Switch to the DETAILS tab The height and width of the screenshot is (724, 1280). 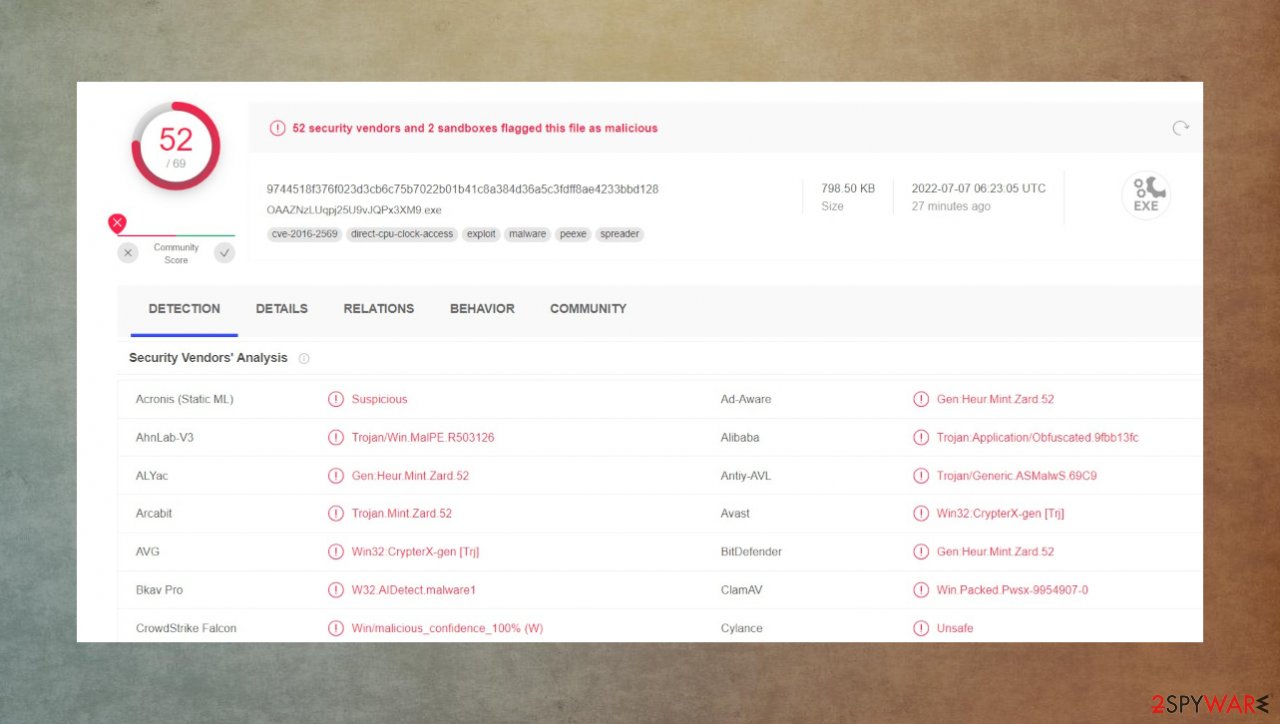coord(281,309)
